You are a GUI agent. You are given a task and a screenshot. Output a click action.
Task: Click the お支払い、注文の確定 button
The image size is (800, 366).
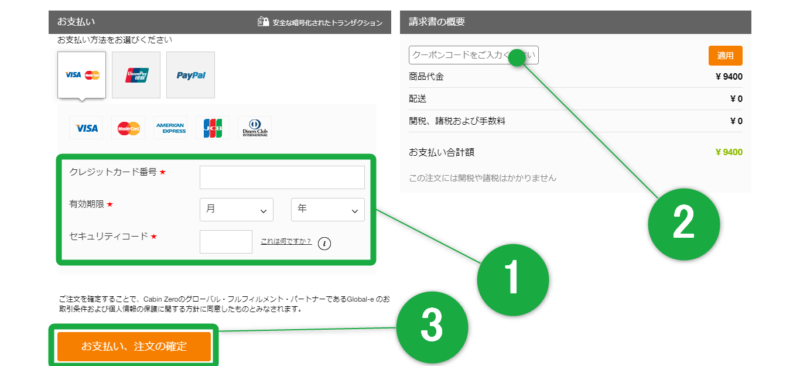click(x=134, y=347)
